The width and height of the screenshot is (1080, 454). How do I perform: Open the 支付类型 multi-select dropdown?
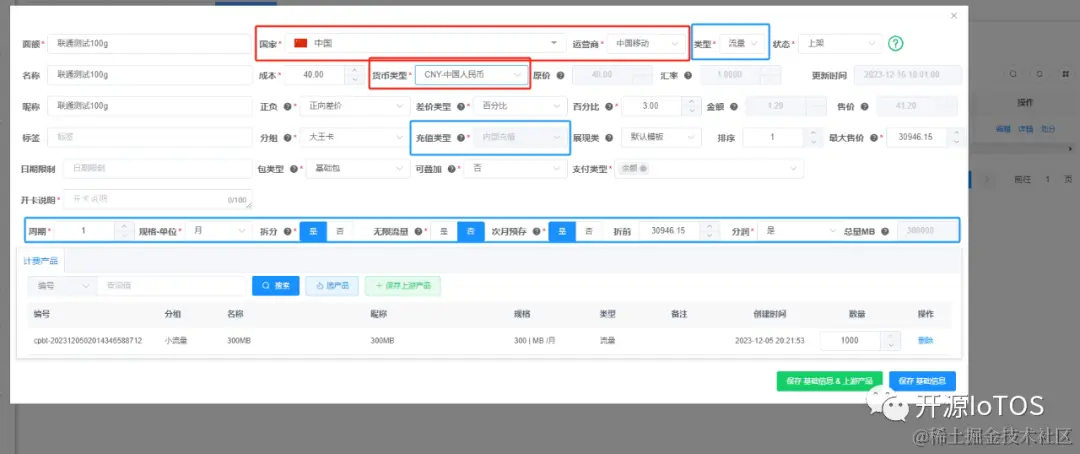tap(709, 168)
